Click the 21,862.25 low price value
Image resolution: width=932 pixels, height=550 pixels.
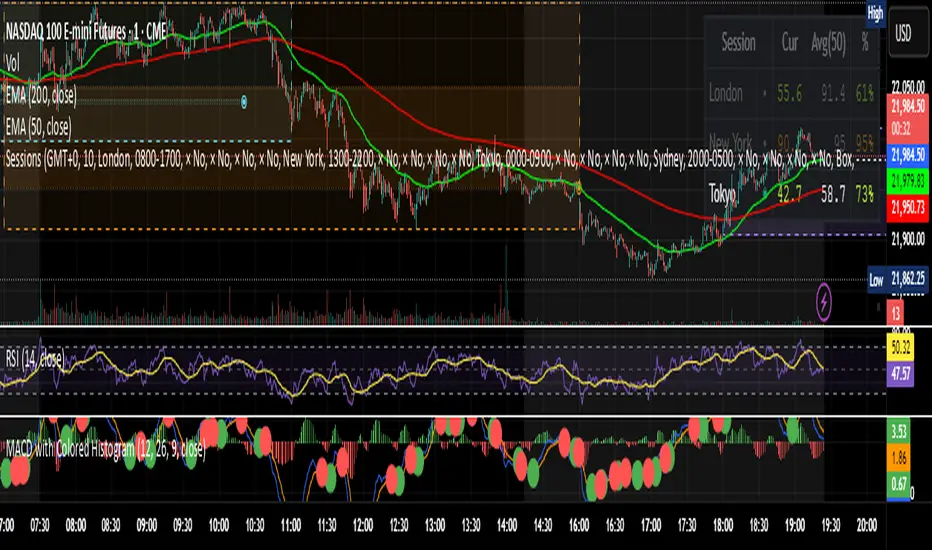coord(908,280)
